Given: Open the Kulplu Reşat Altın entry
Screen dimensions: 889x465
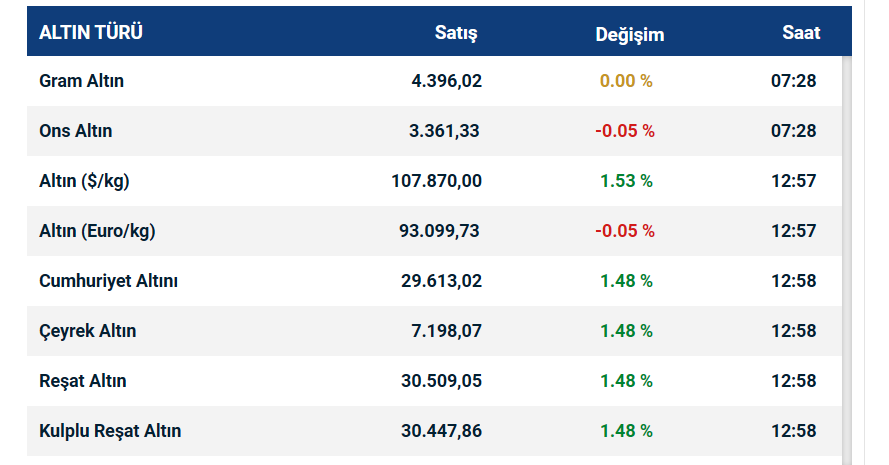Looking at the screenshot, I should coord(110,431).
